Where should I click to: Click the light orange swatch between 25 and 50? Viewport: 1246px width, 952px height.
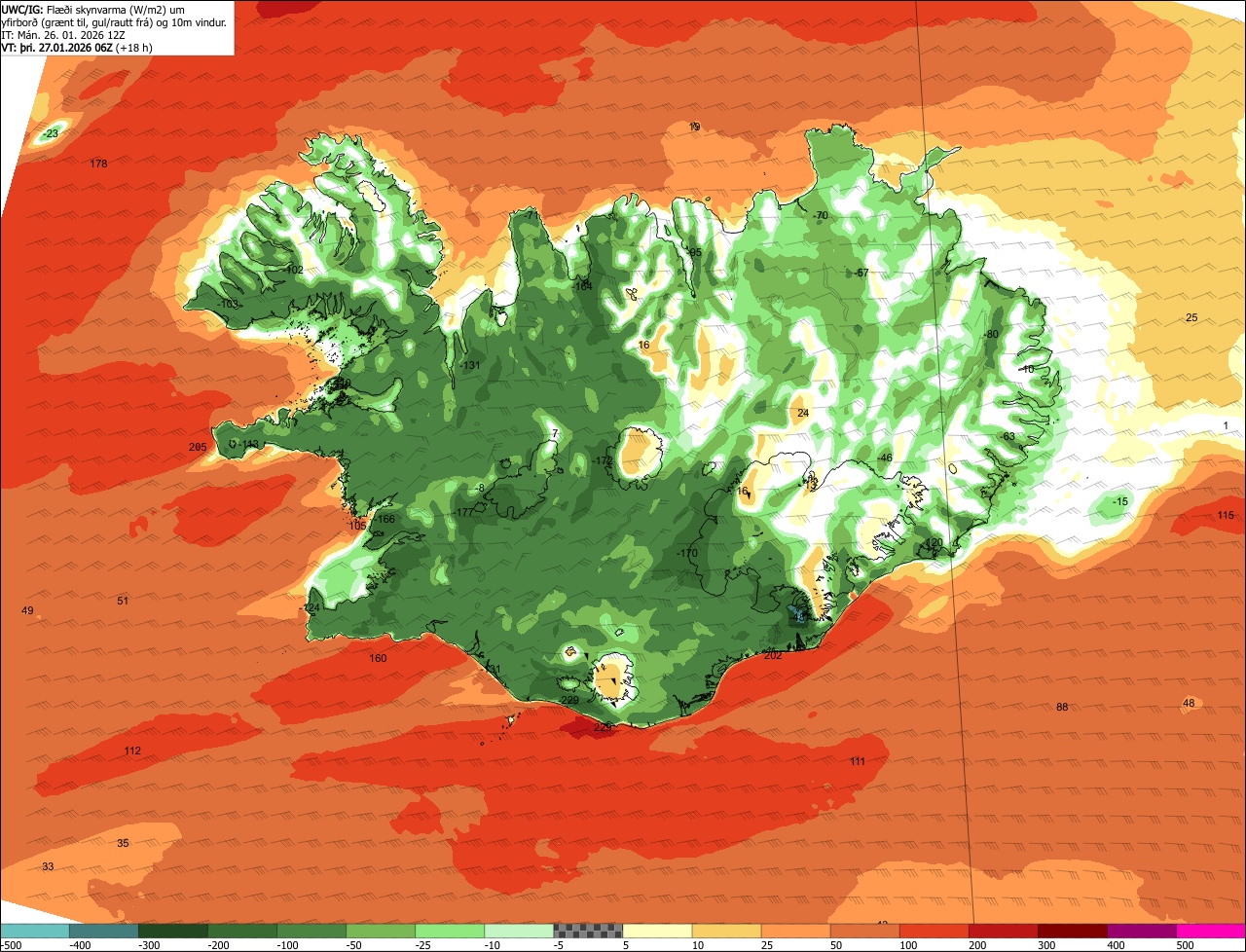[795, 931]
